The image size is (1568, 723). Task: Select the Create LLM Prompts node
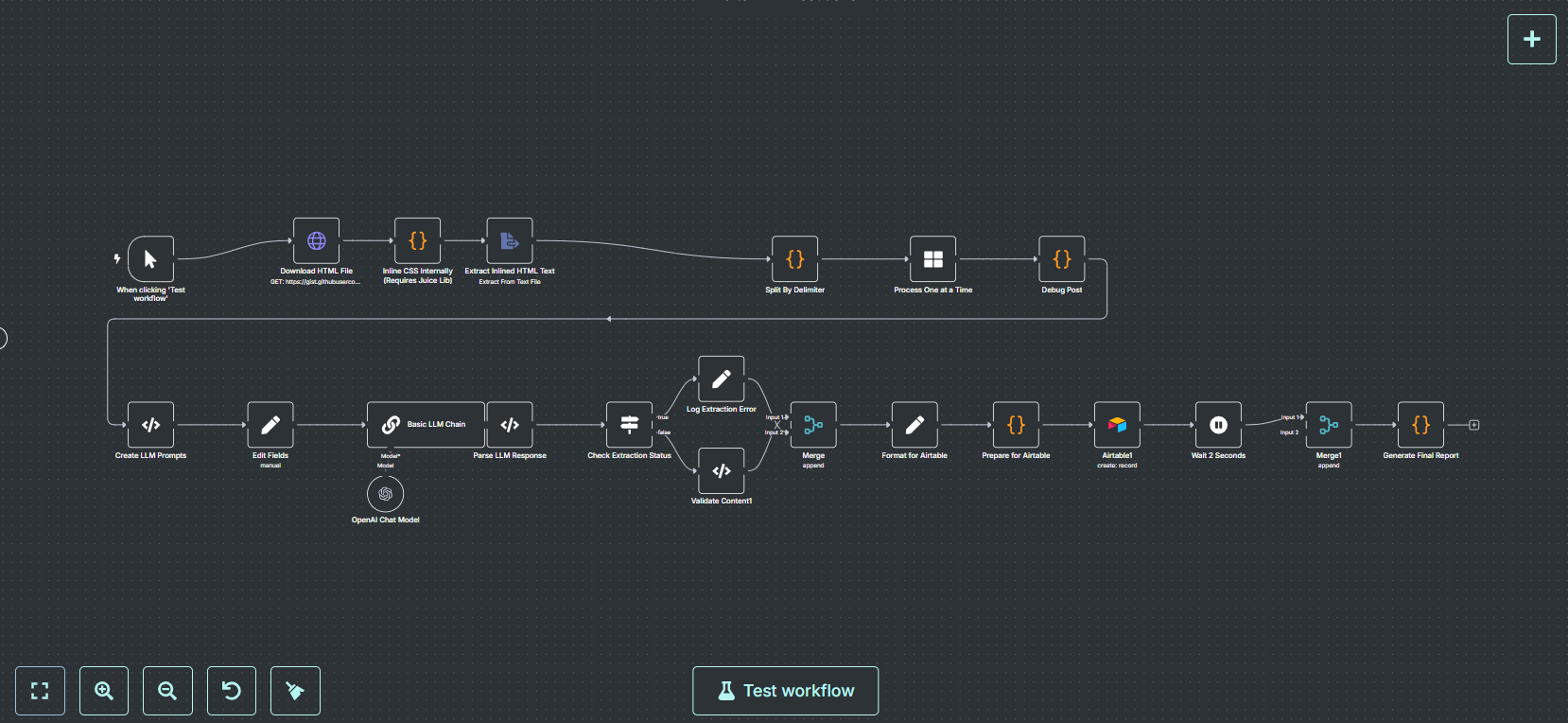pos(150,425)
